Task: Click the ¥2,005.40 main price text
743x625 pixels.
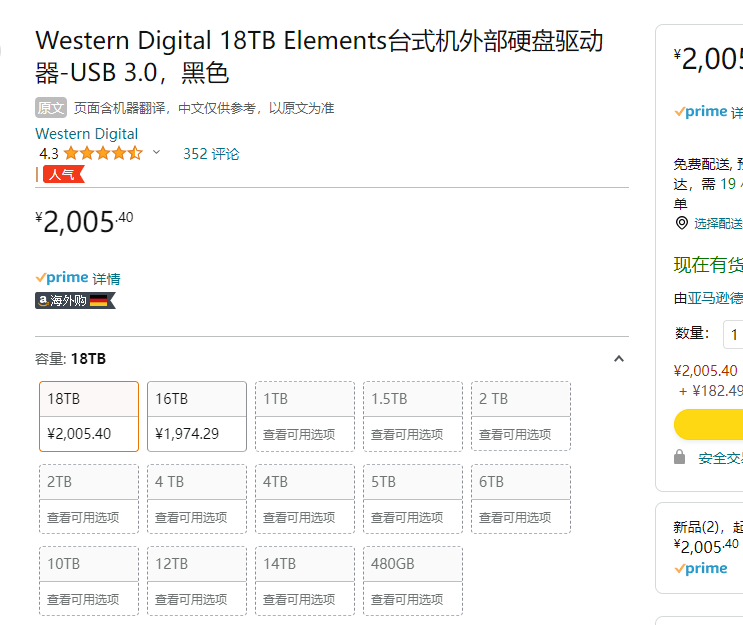Action: [84, 221]
